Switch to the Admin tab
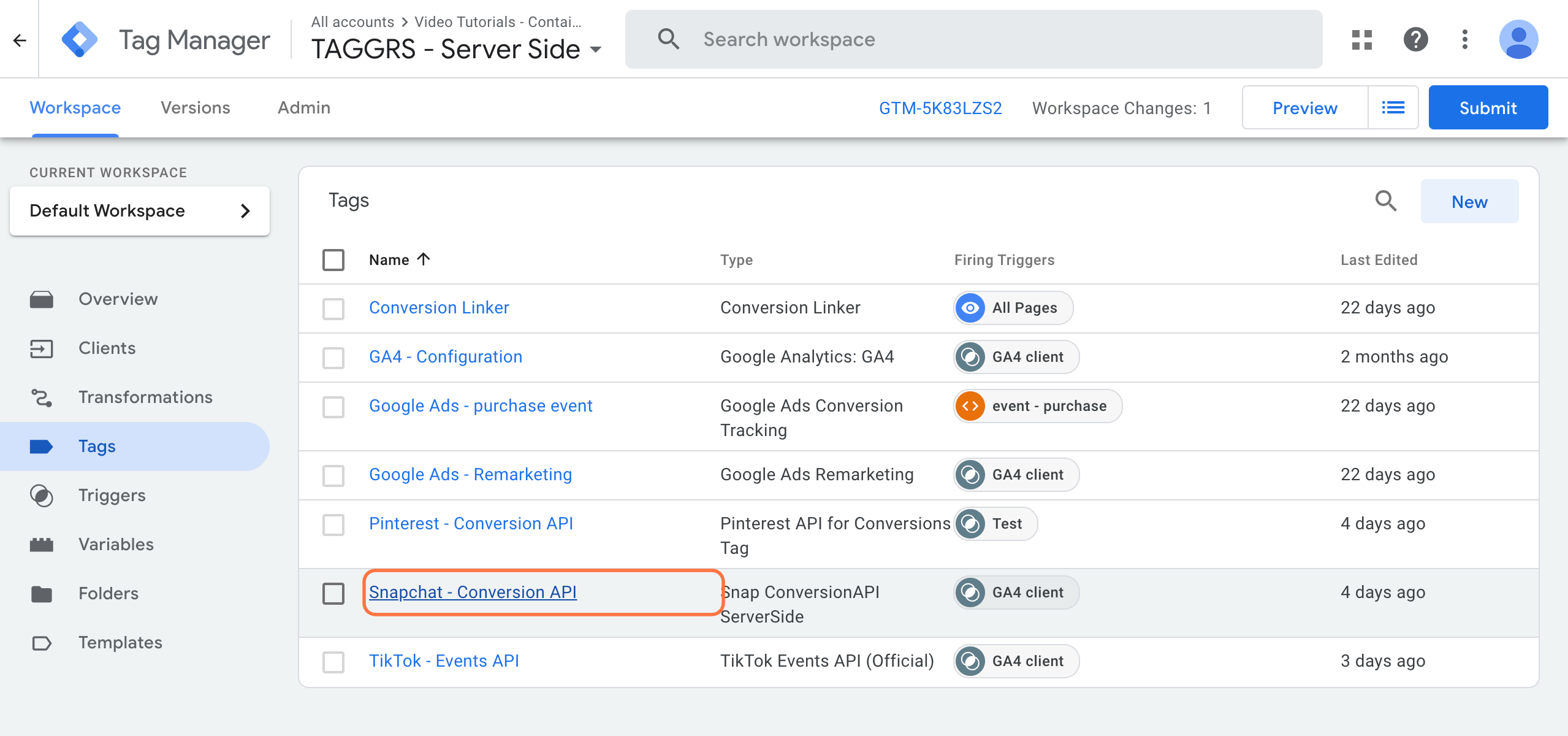 tap(304, 107)
